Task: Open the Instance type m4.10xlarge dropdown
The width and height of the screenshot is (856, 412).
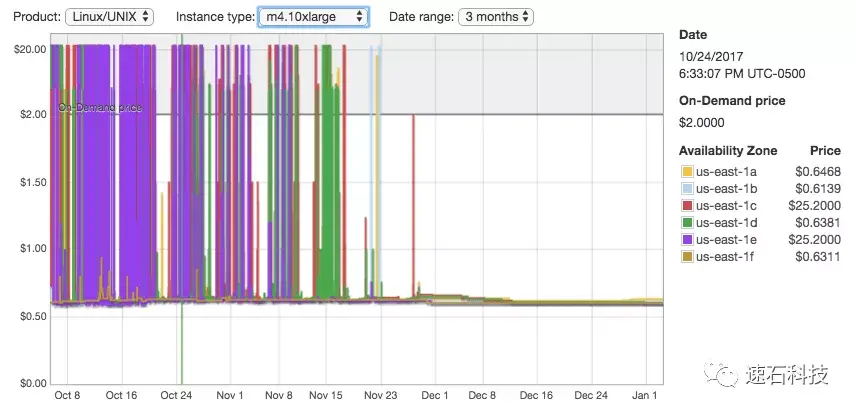Action: (313, 17)
